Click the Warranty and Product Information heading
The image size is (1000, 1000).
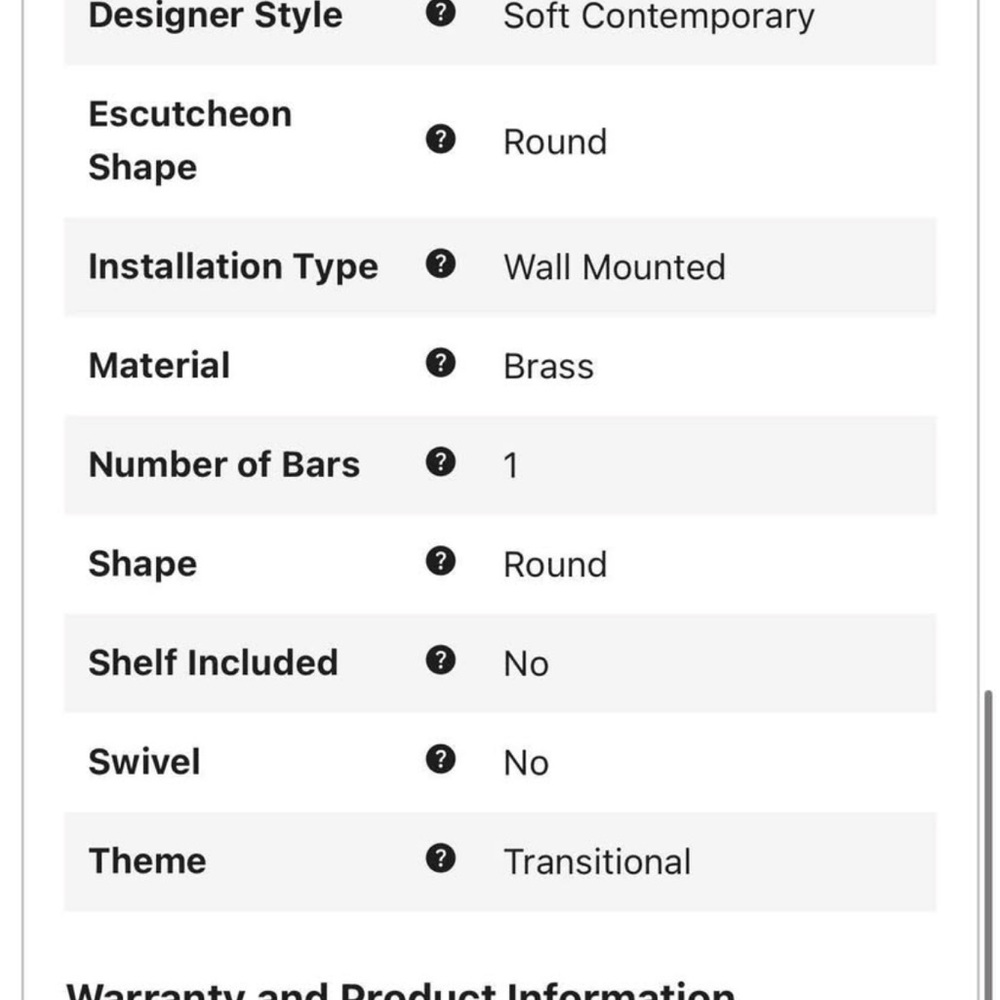pyautogui.click(x=400, y=990)
